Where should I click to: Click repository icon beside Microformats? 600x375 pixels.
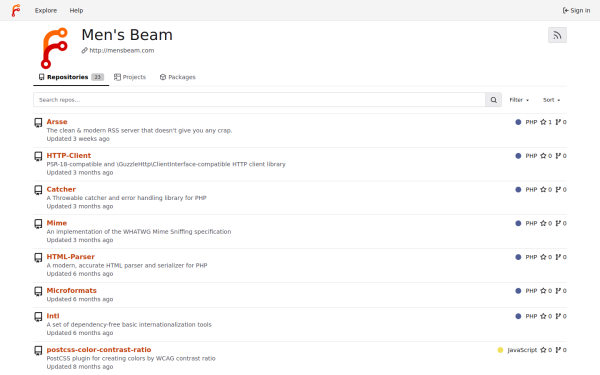pyautogui.click(x=38, y=292)
